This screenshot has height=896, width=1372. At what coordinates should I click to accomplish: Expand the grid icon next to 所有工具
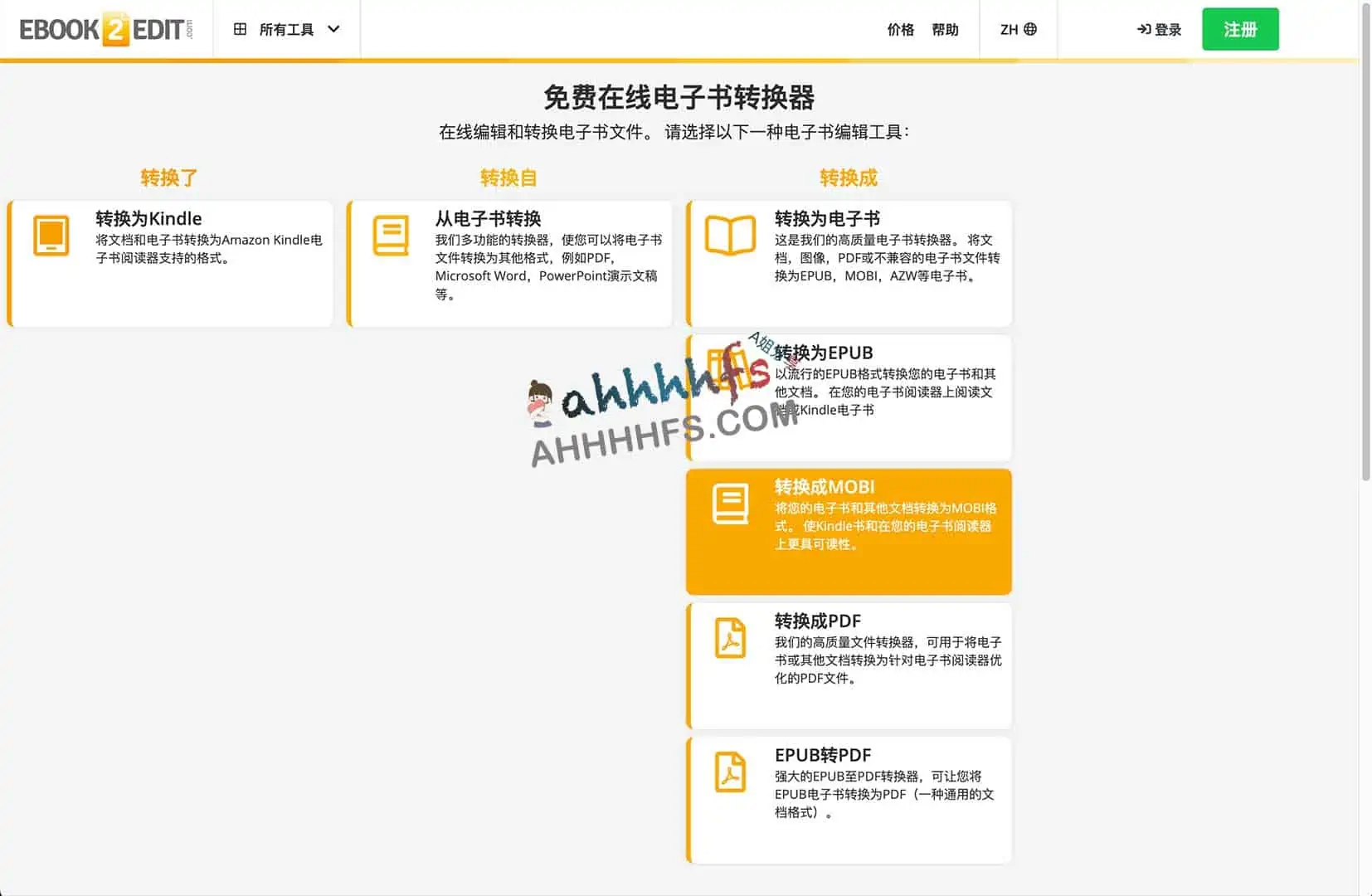pyautogui.click(x=240, y=28)
